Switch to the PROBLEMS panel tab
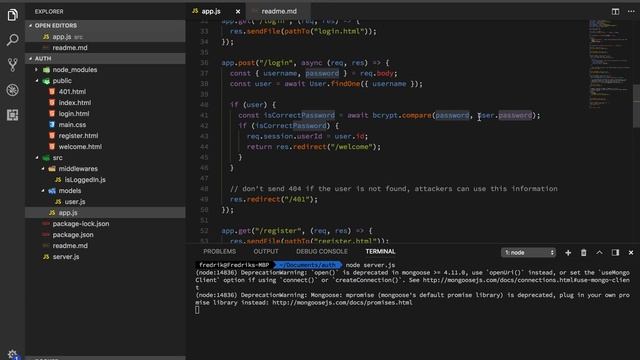The height and width of the screenshot is (360, 640). 220,251
